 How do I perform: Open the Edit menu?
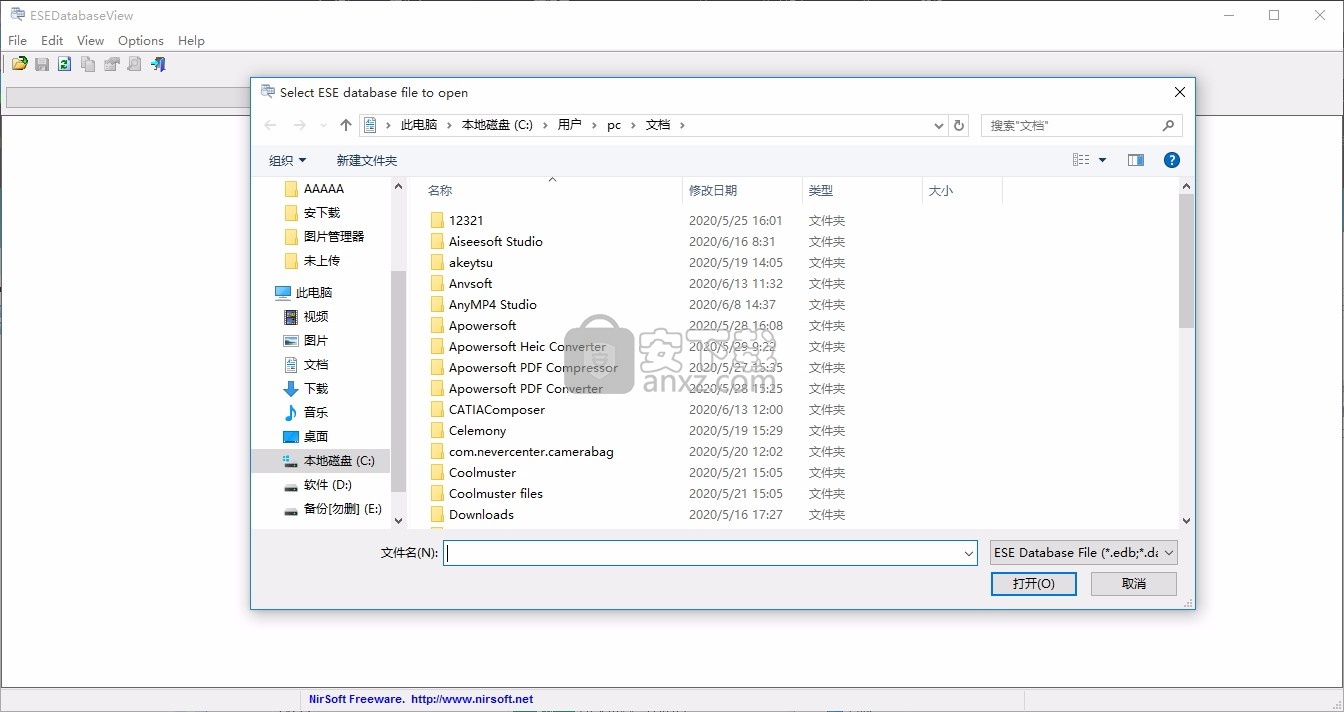click(52, 41)
